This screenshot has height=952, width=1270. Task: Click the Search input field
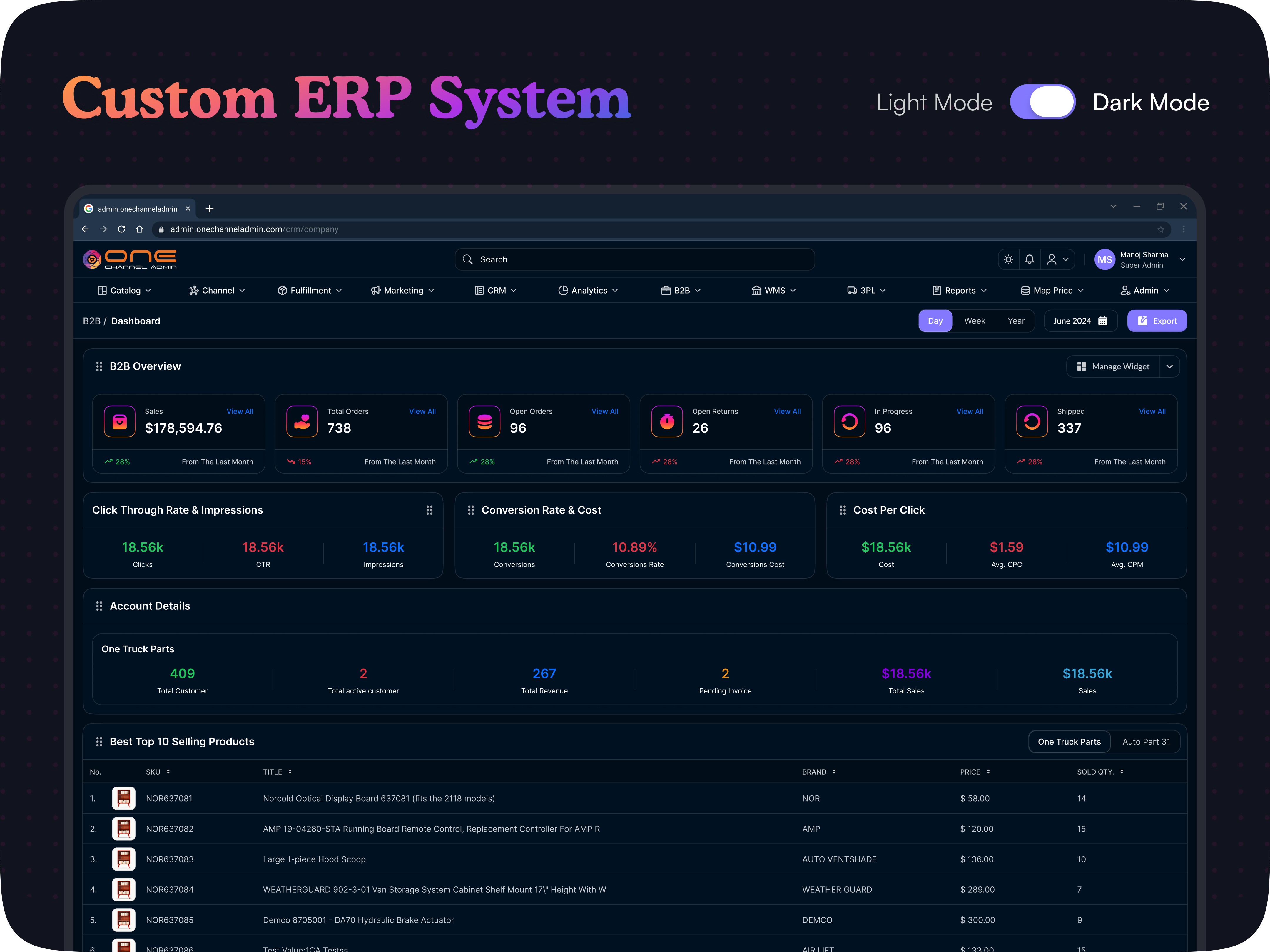coord(634,259)
